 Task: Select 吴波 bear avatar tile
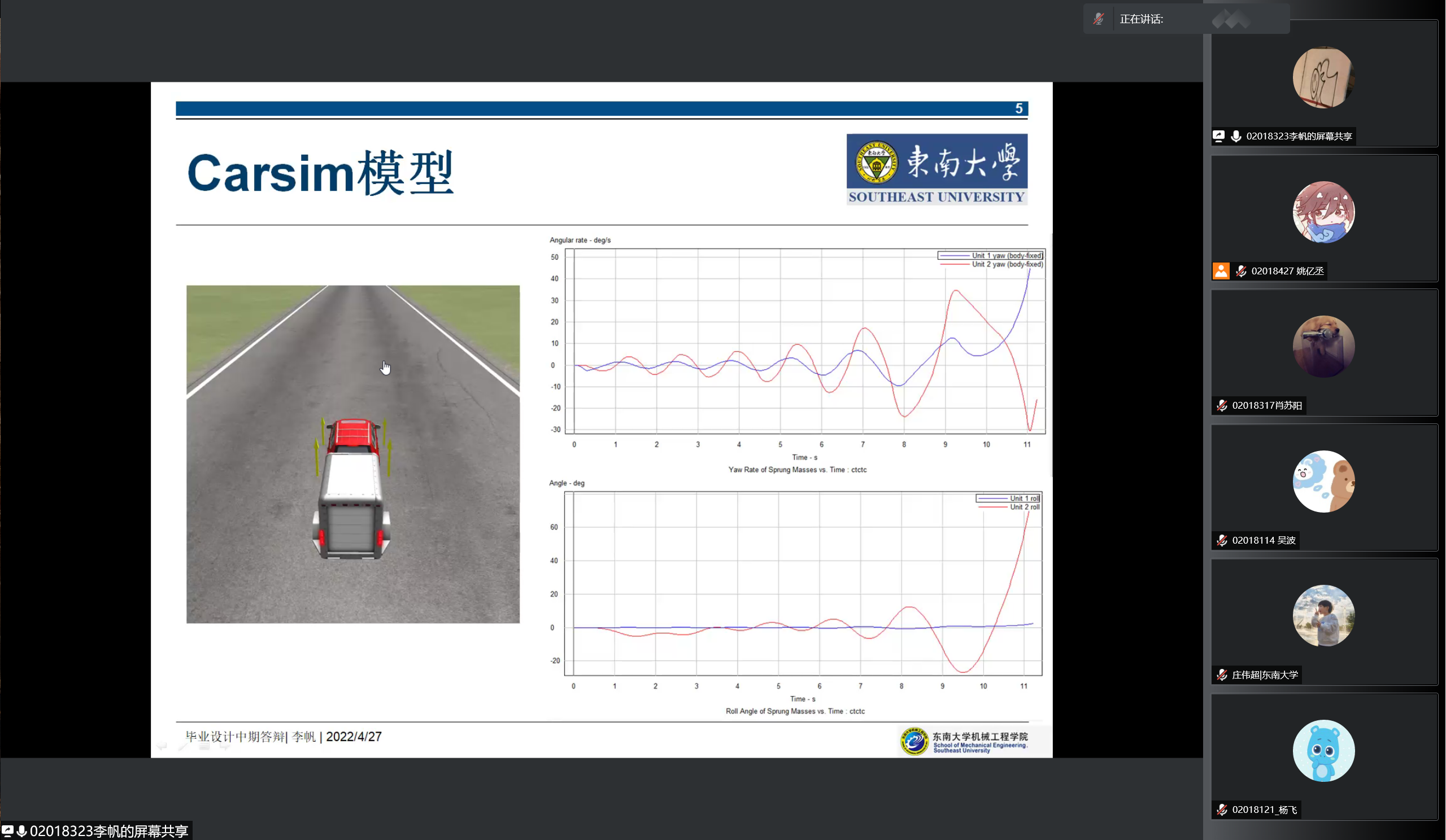click(x=1323, y=481)
